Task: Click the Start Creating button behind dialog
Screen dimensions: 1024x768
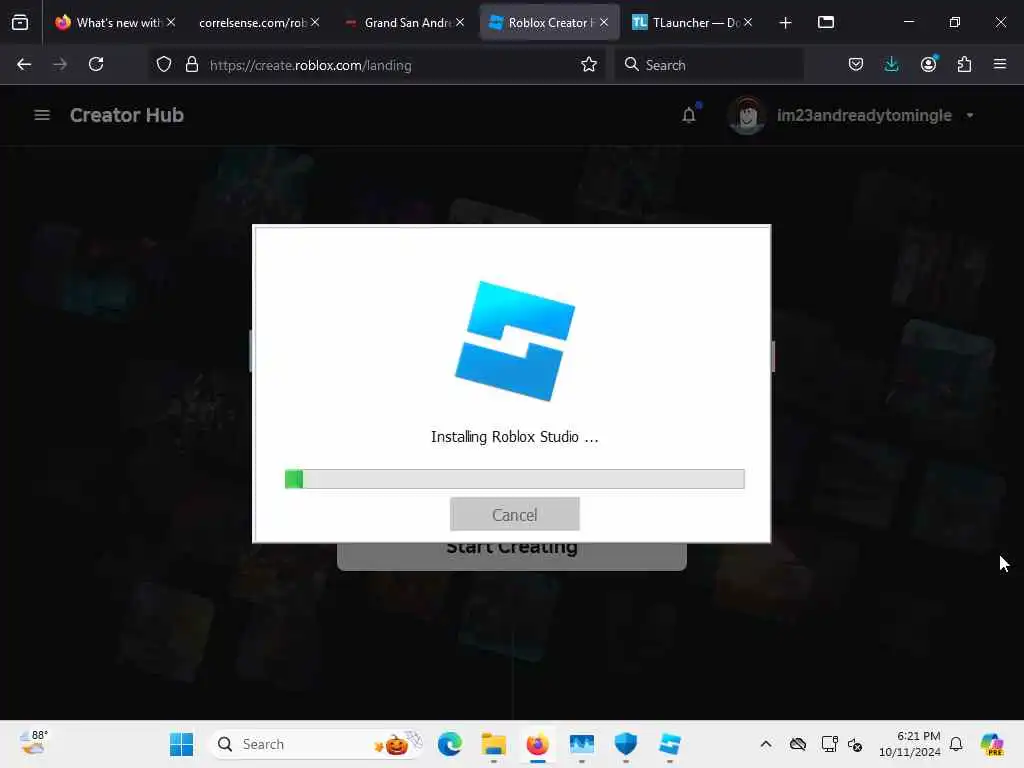Action: click(511, 556)
